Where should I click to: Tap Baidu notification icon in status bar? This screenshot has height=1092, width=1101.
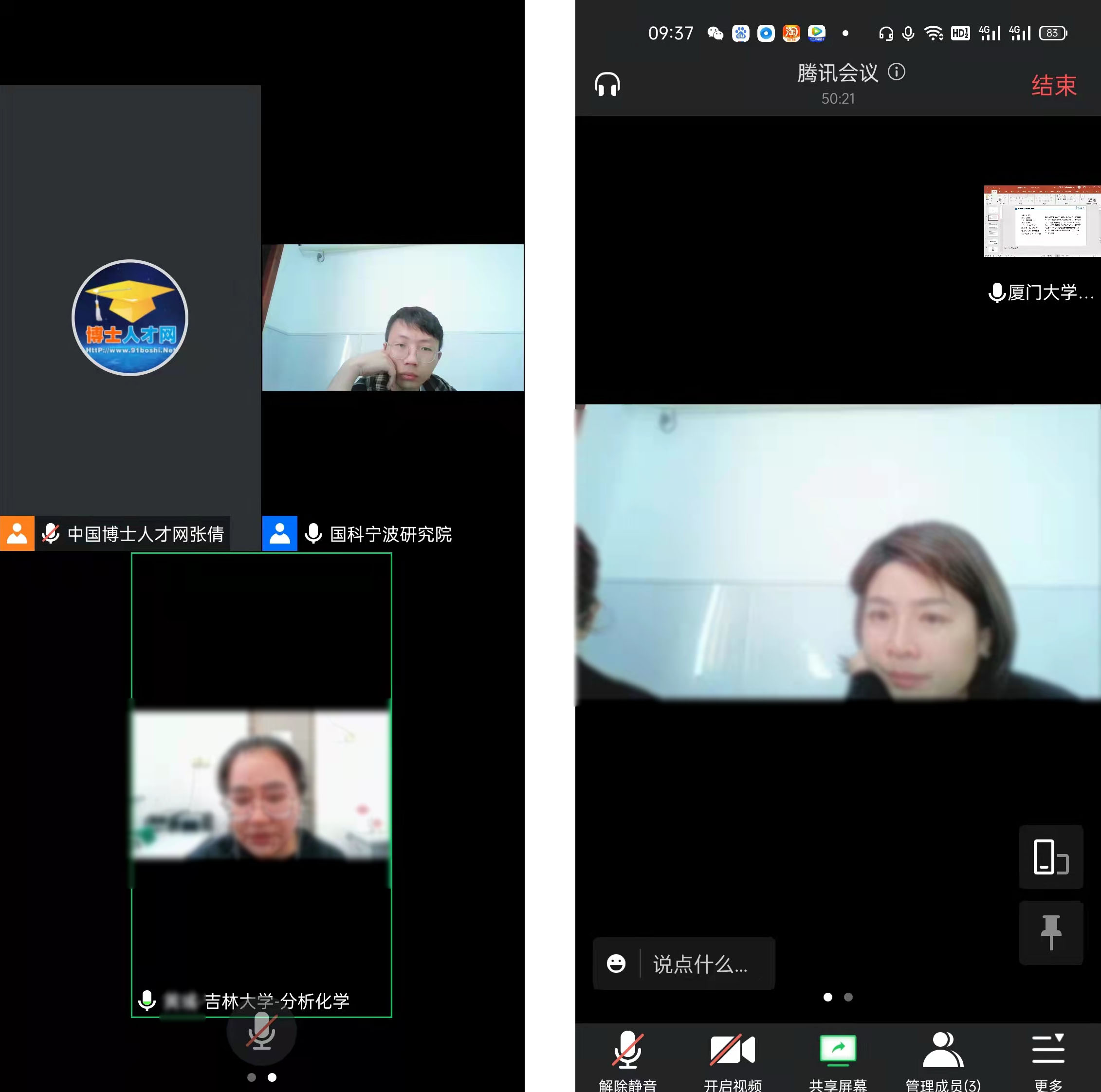740,33
